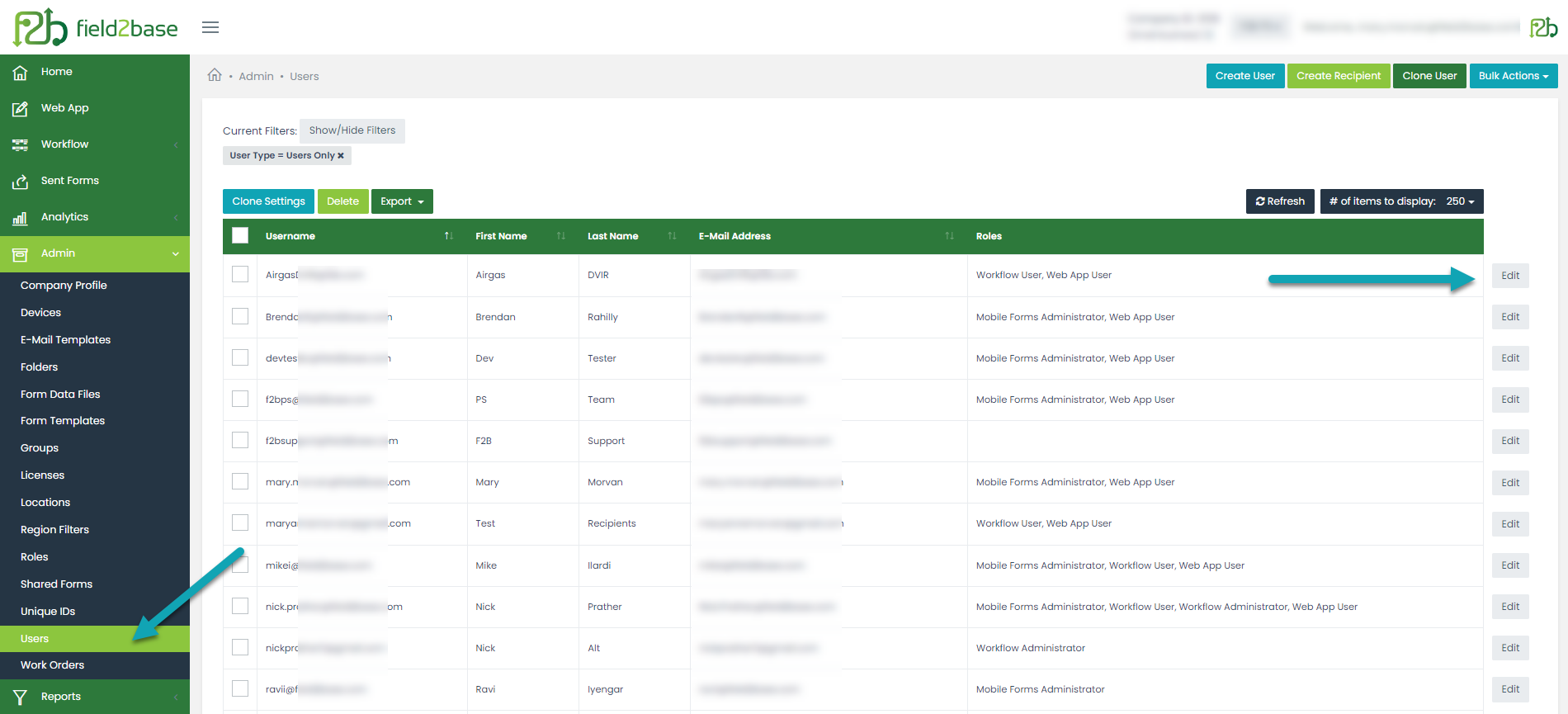Click Edit for the Airgas DVIR user
The width and height of the screenshot is (1568, 714).
pyautogui.click(x=1510, y=276)
